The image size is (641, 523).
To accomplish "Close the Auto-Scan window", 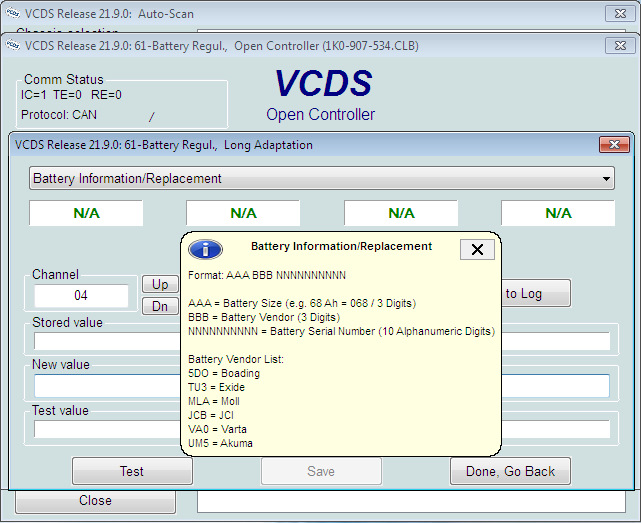I will pos(620,13).
